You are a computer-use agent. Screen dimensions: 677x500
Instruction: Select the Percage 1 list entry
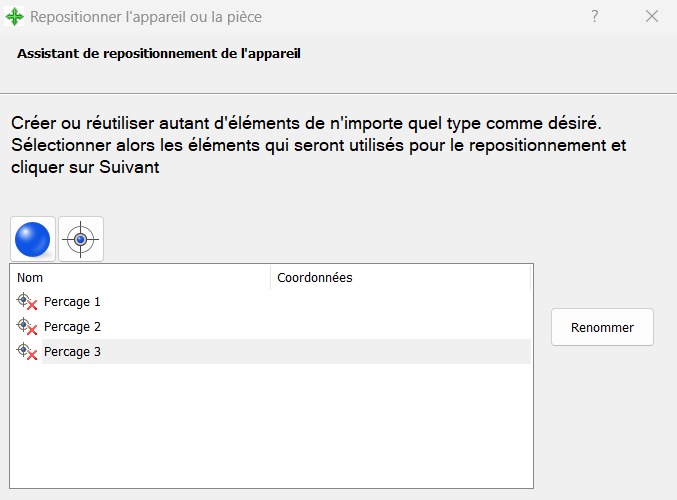pos(72,301)
